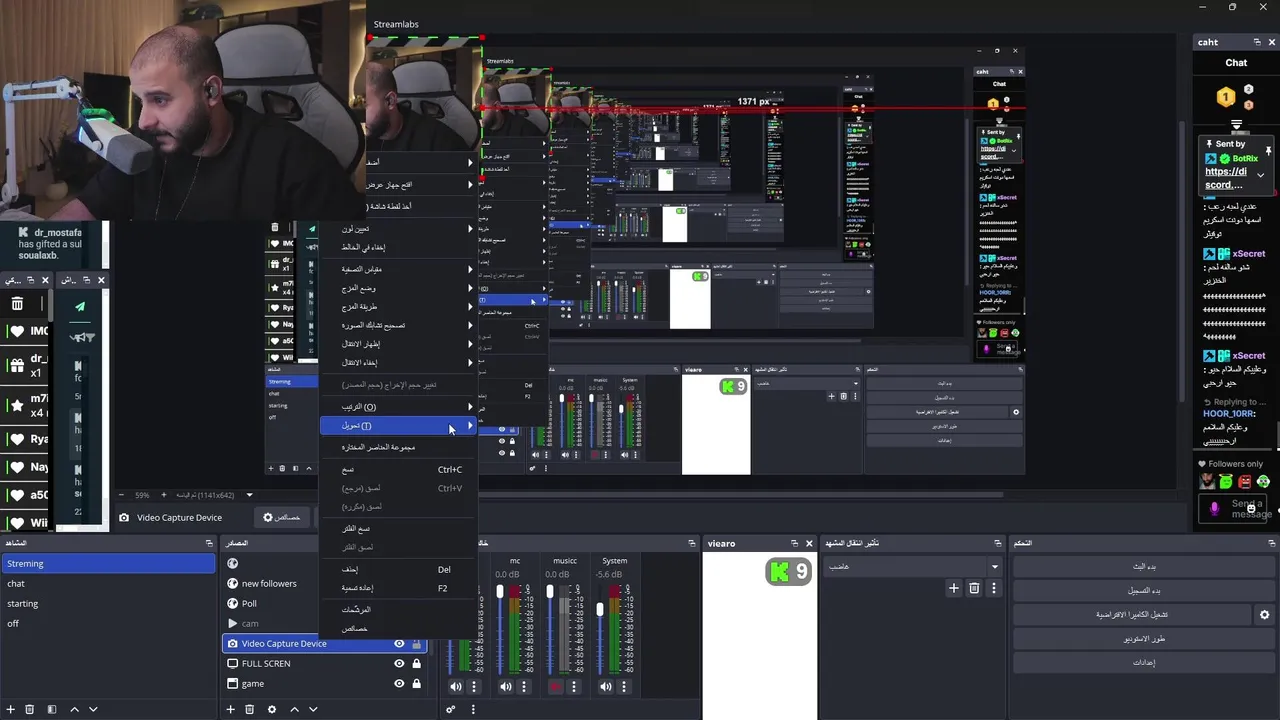Click Start Recording button in Controls

coord(1144,591)
